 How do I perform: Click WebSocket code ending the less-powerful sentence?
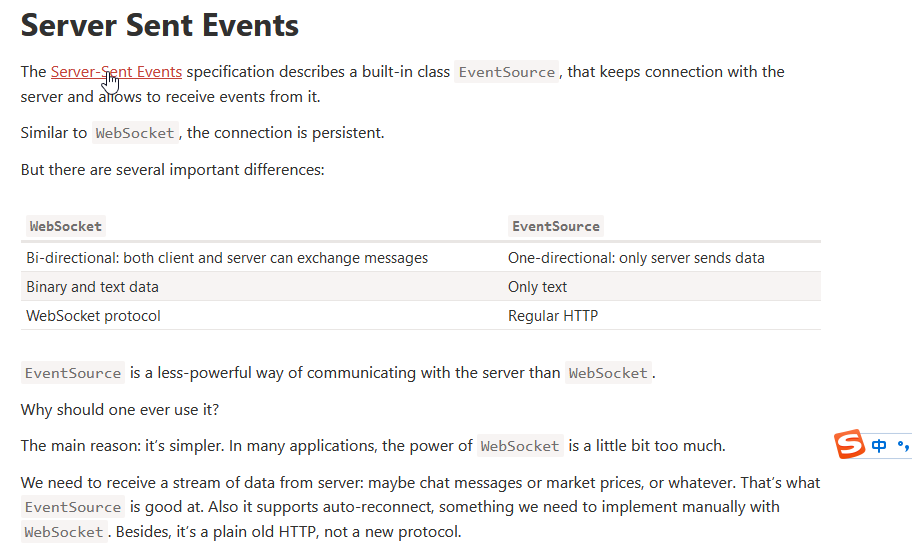(x=608, y=373)
